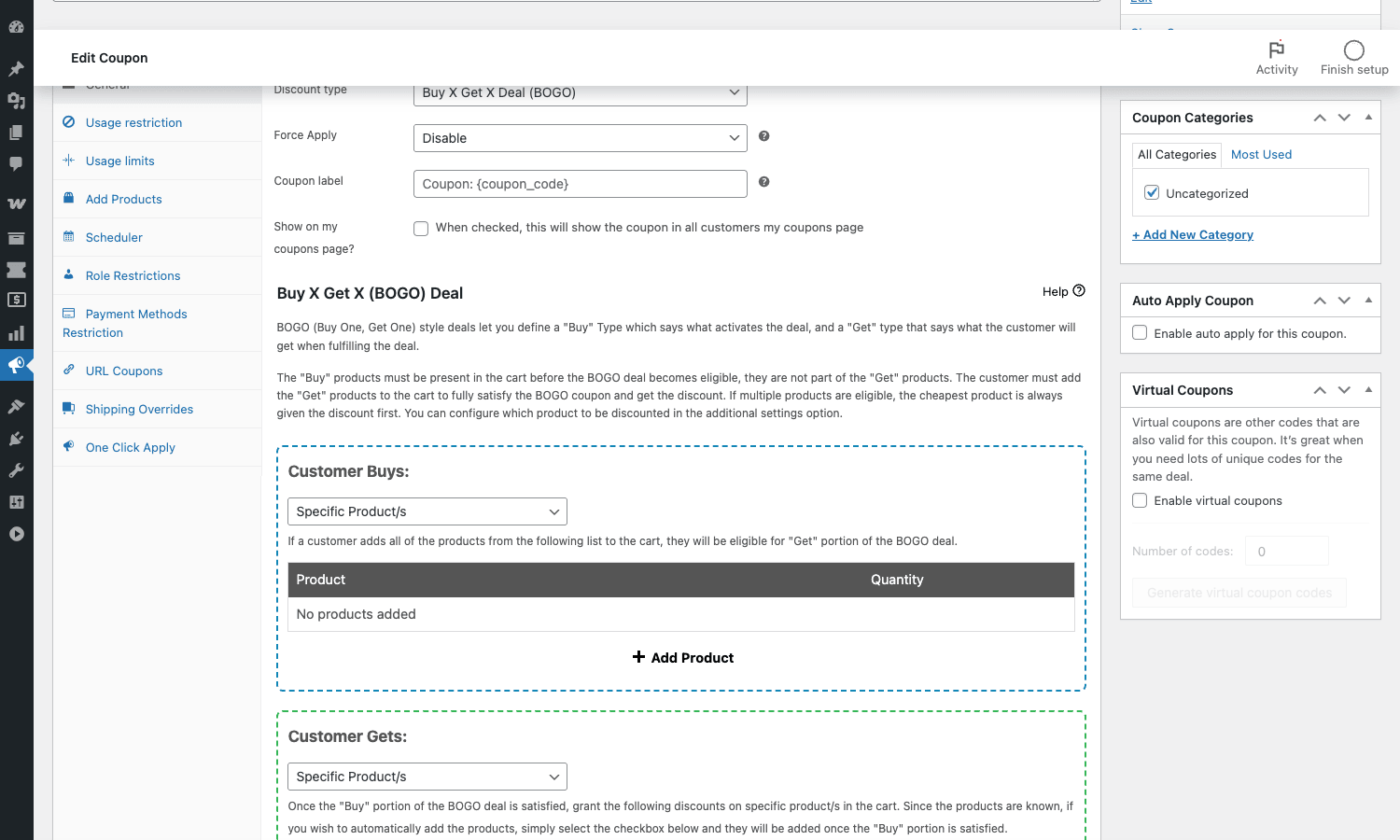Open the Customer Buys Specific Product/s dropdown
This screenshot has width=1400, height=840.
point(427,511)
